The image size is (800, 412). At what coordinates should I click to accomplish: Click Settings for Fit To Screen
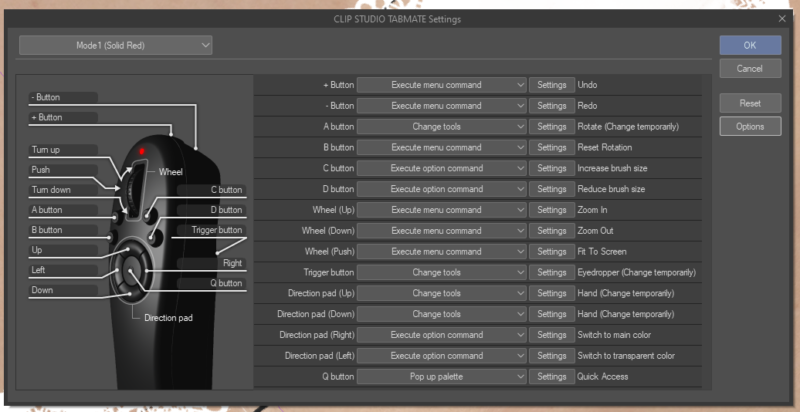[x=552, y=252]
